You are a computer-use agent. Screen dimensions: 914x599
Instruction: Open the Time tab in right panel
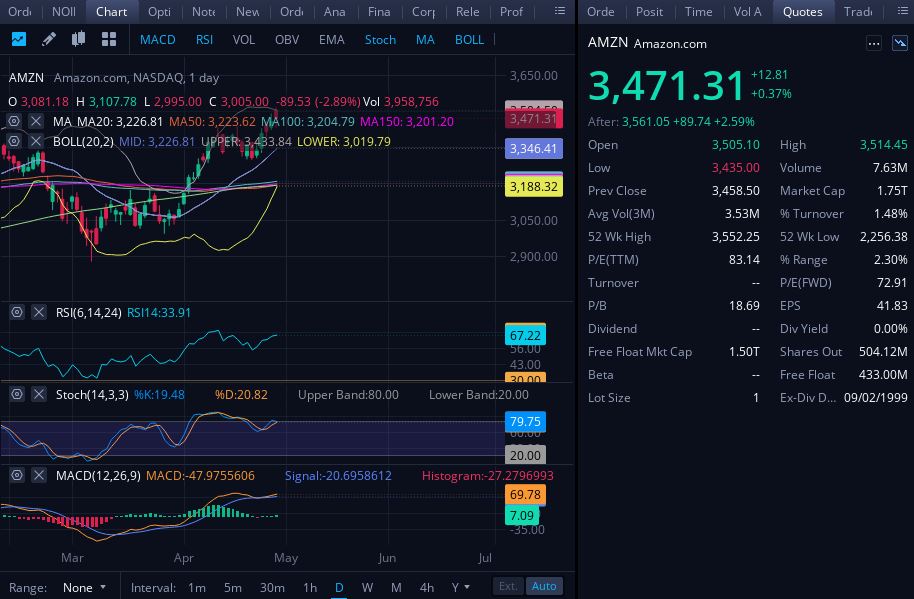tap(698, 12)
